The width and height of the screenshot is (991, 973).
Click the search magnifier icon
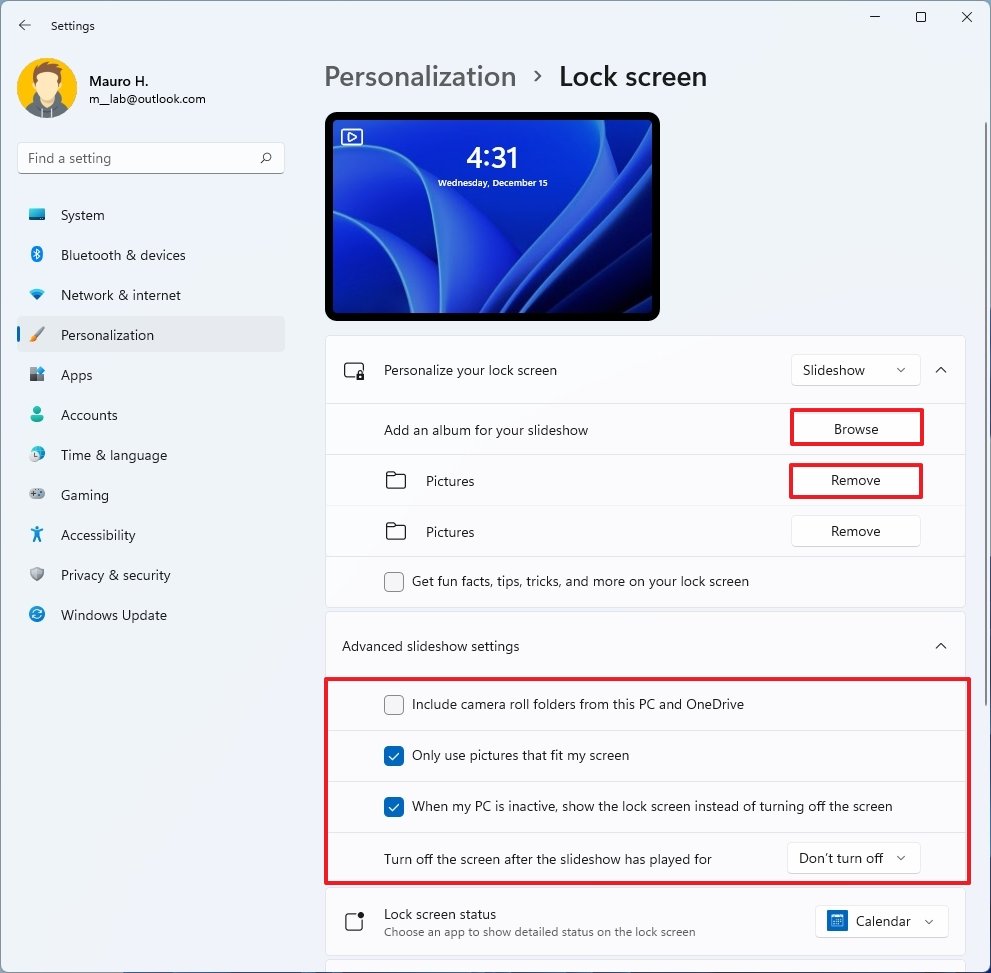coord(266,158)
